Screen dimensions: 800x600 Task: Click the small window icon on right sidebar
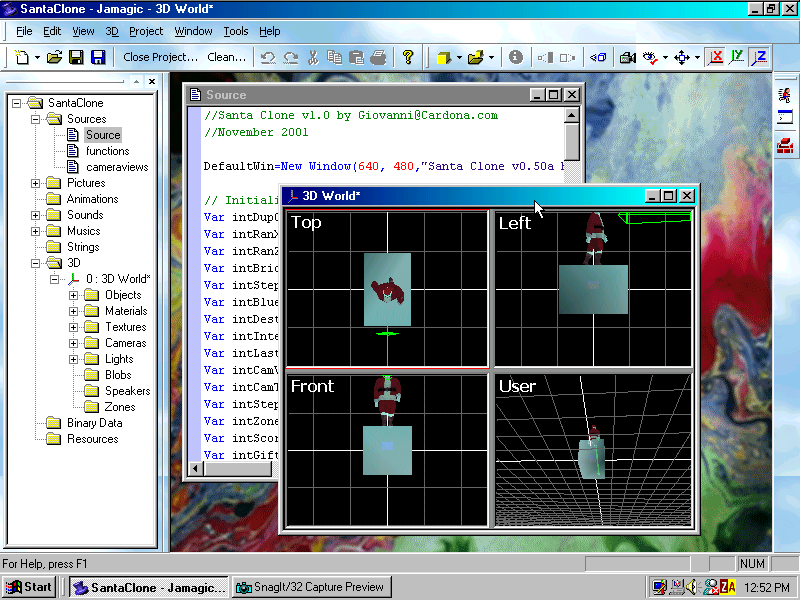[x=785, y=117]
